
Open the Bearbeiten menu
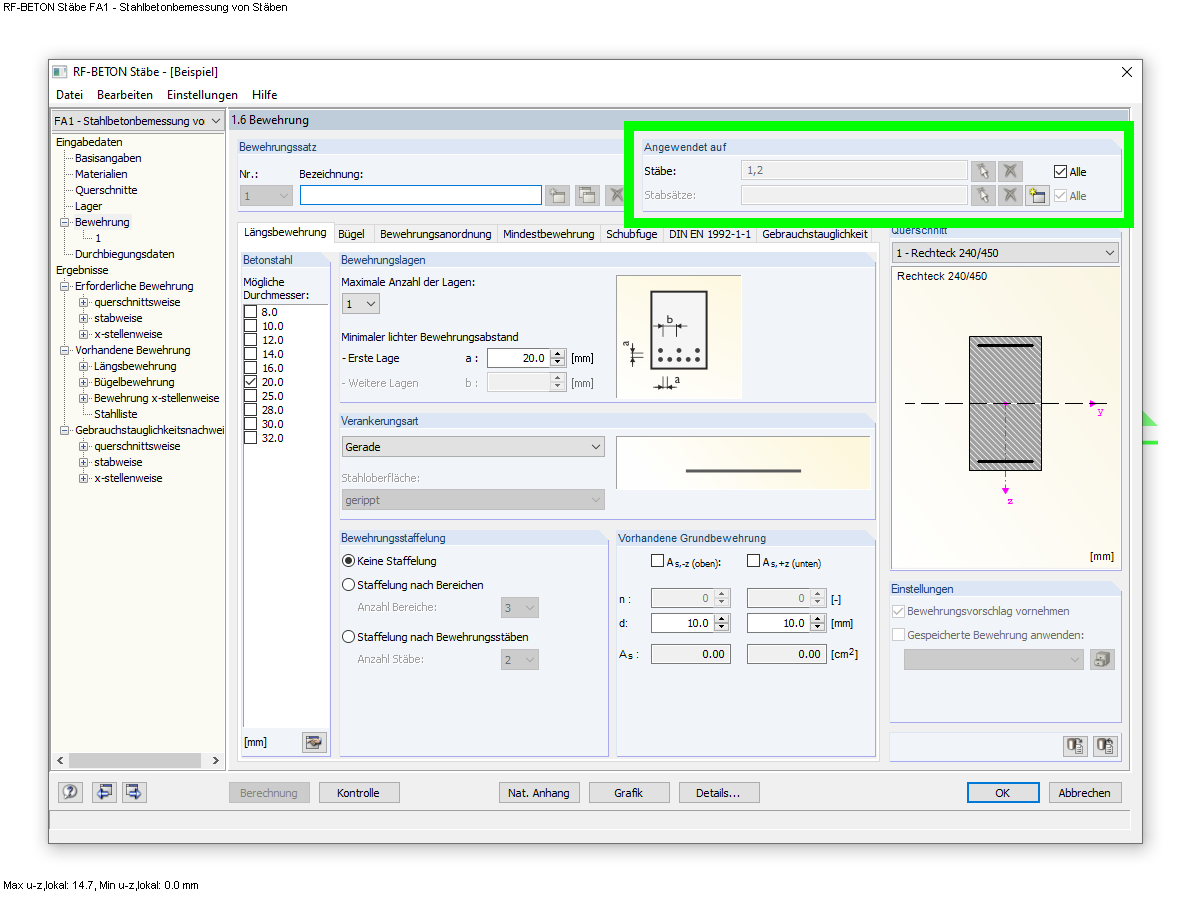(x=125, y=95)
